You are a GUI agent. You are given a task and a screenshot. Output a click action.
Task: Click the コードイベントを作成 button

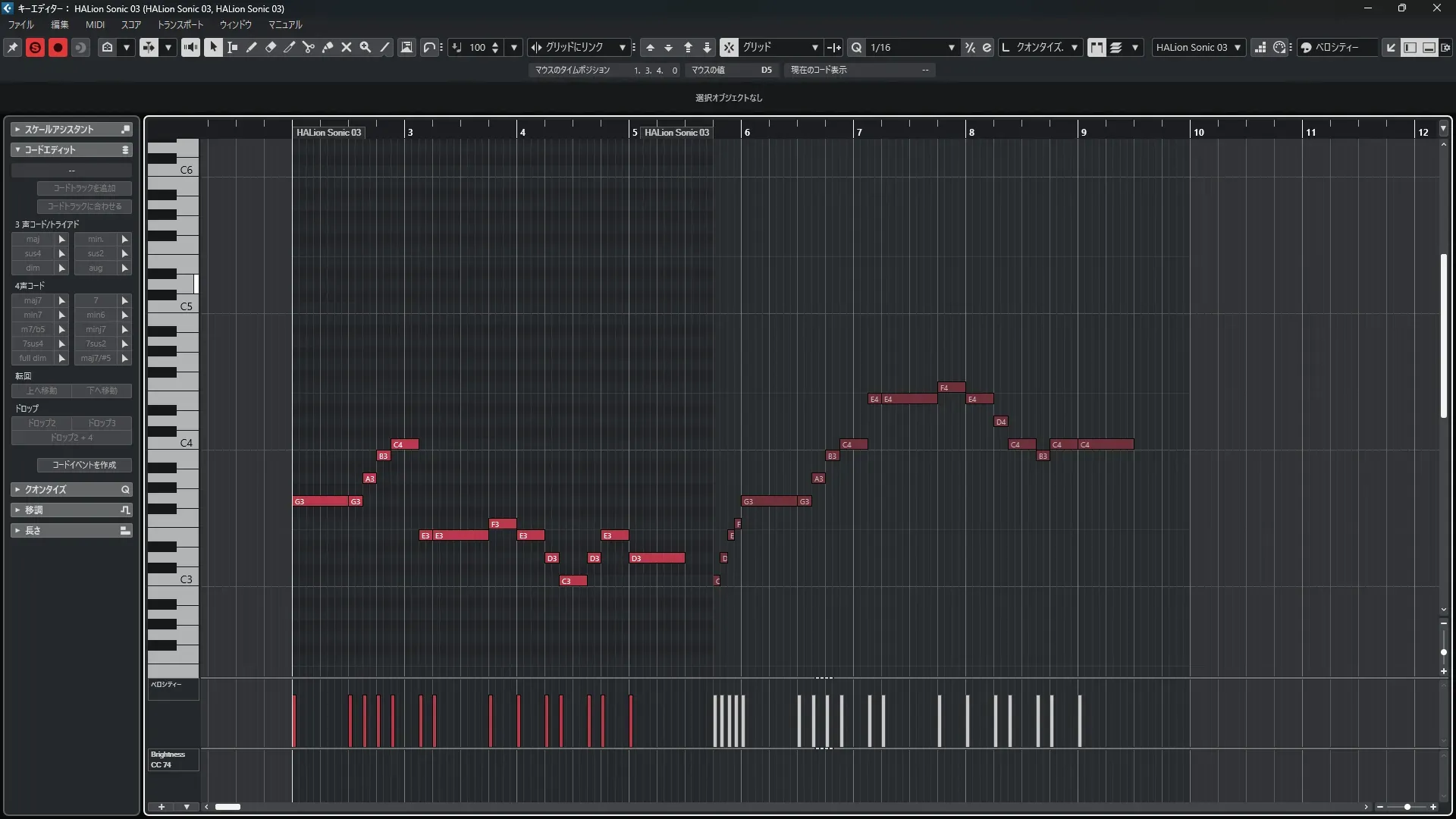84,465
